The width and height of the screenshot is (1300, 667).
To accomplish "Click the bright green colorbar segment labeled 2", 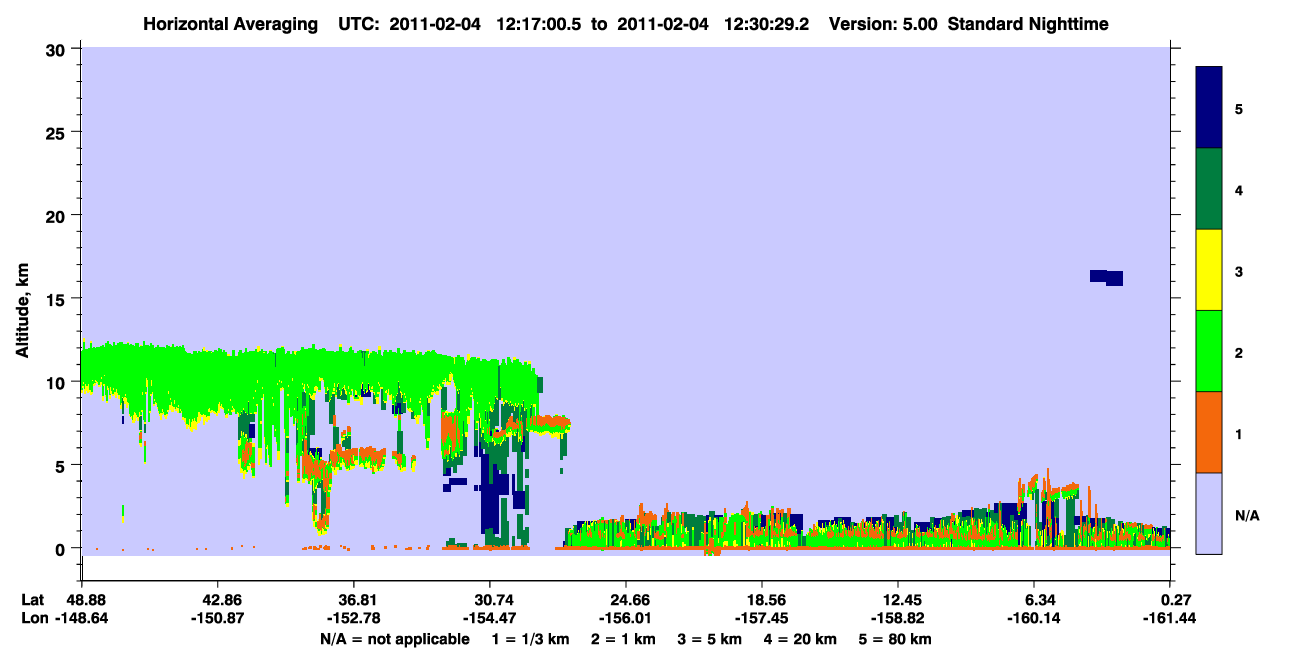I will [x=1209, y=350].
